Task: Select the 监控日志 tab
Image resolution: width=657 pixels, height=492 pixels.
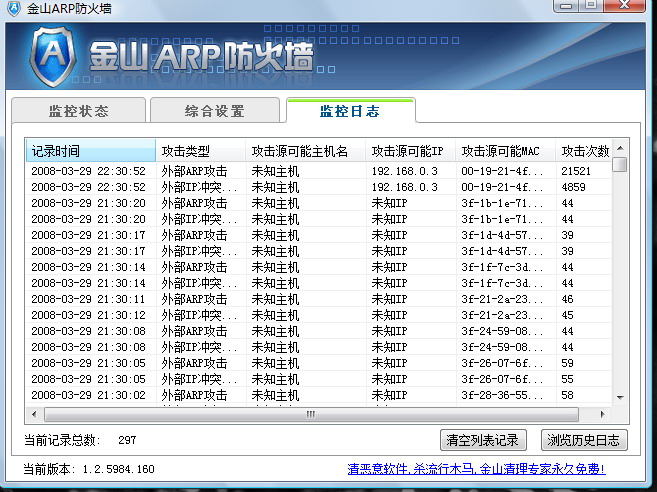Action: click(x=350, y=111)
